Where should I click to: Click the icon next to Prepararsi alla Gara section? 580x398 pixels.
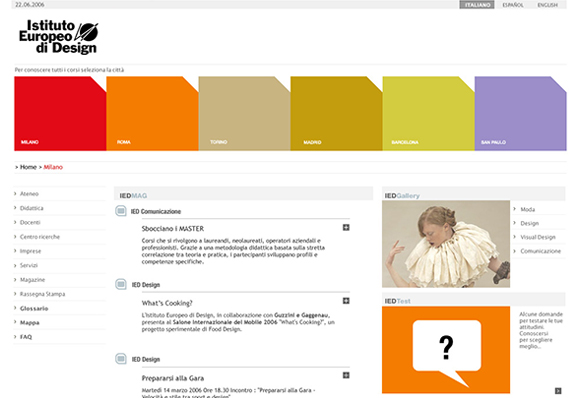click(x=121, y=358)
